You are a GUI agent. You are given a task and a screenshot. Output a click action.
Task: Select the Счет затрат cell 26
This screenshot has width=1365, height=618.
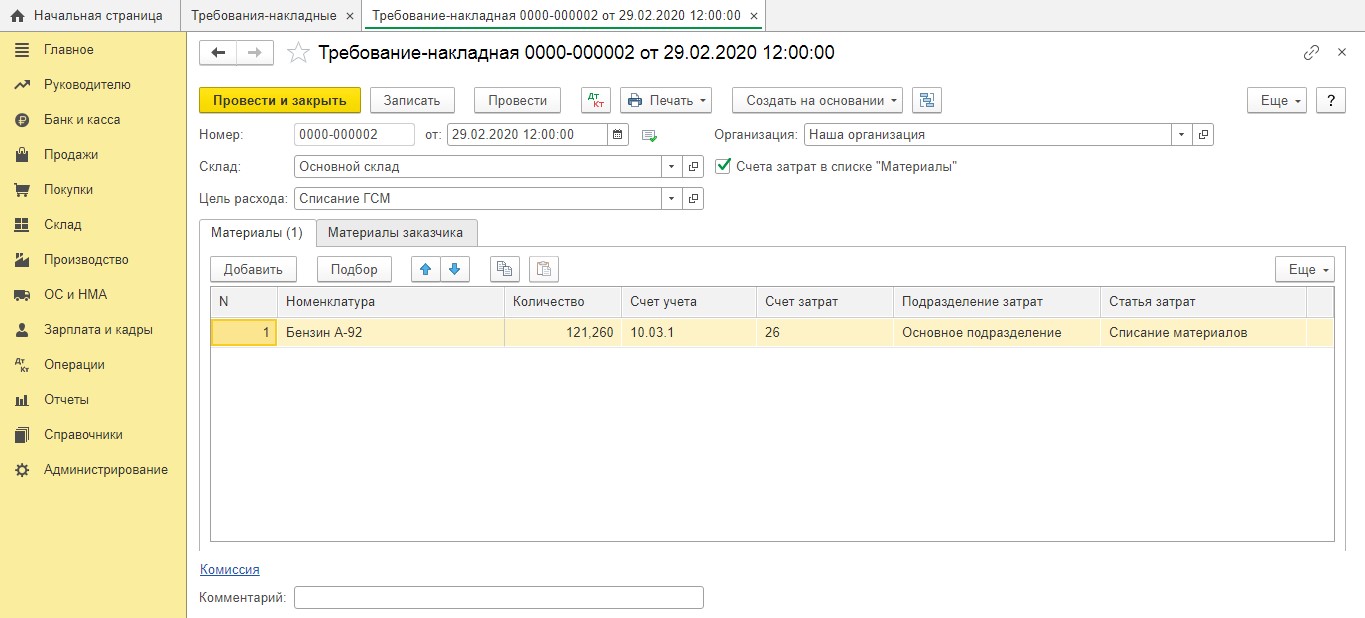(825, 333)
